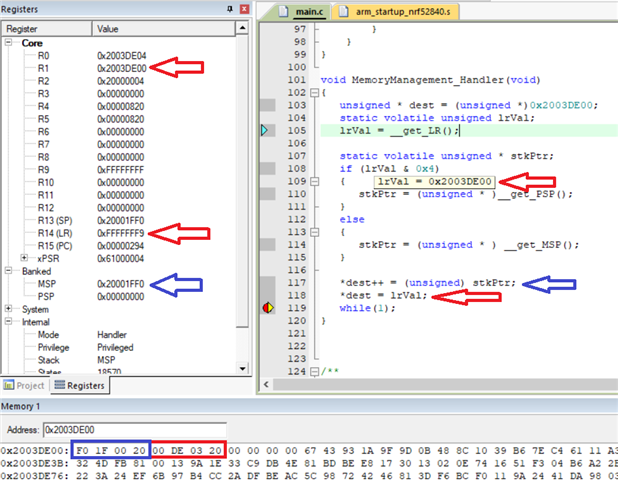The width and height of the screenshot is (618, 480).
Task: Click the breakpoint marker on line 119
Action: (267, 308)
